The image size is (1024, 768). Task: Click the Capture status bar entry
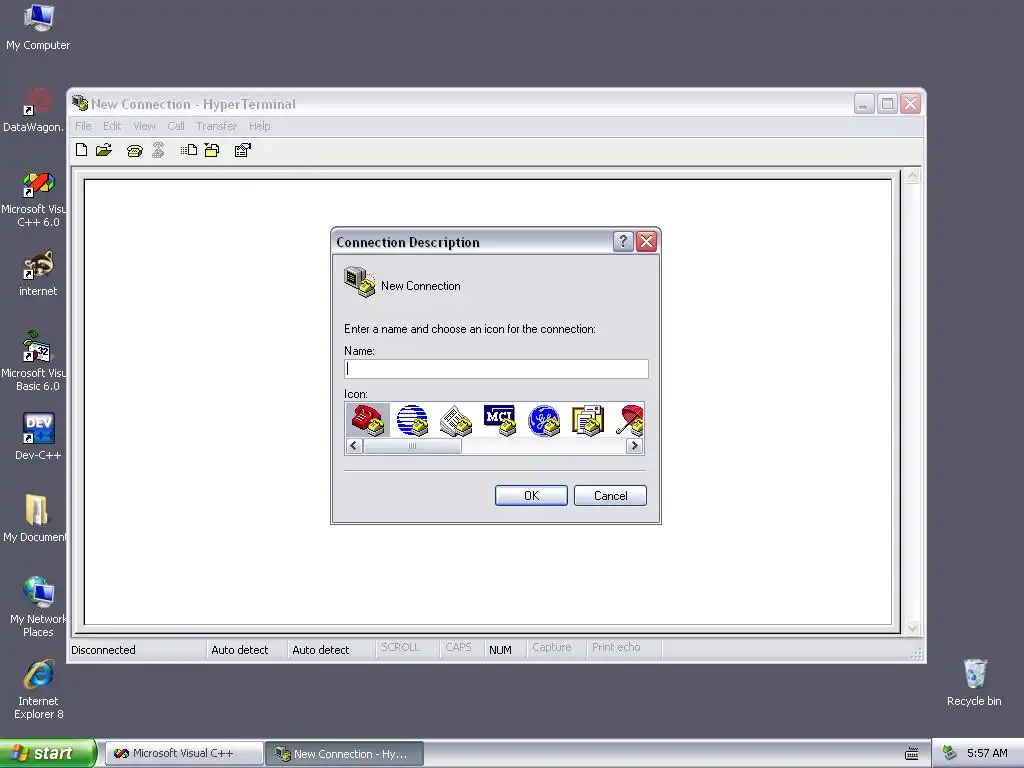[x=552, y=647]
